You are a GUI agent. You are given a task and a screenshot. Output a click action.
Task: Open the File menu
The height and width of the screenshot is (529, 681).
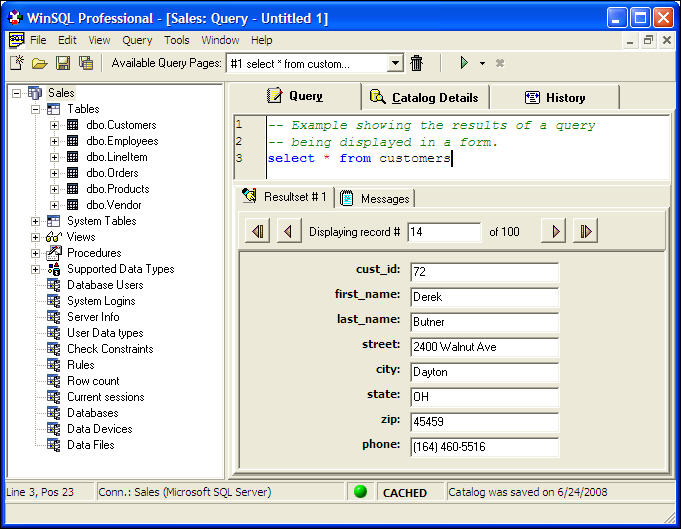(x=38, y=40)
